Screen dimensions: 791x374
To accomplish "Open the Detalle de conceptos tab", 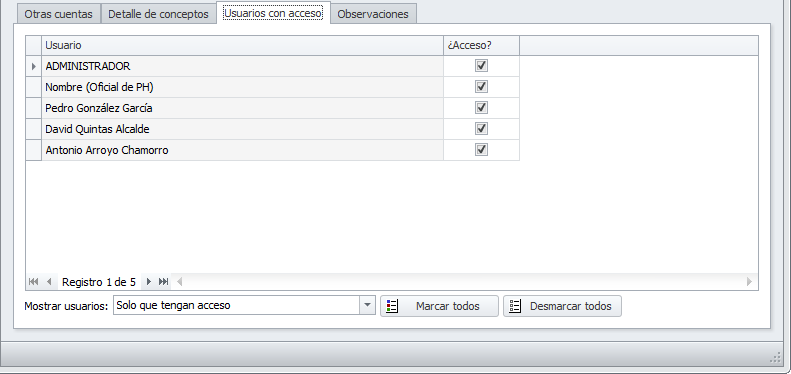I will click(158, 14).
